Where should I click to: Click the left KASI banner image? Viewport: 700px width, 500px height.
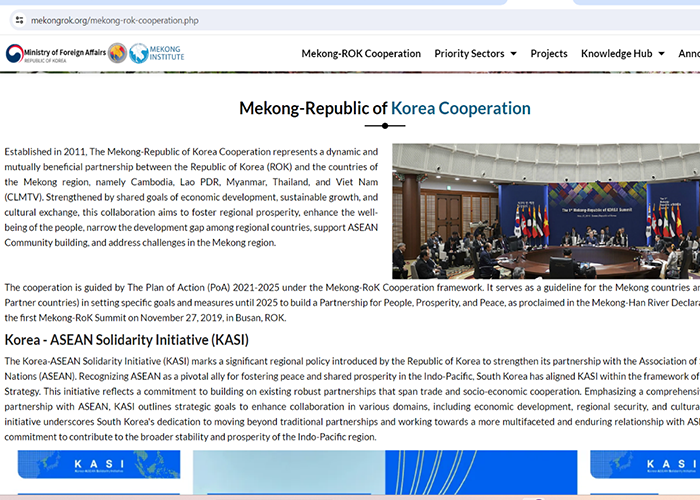pyautogui.click(x=99, y=464)
